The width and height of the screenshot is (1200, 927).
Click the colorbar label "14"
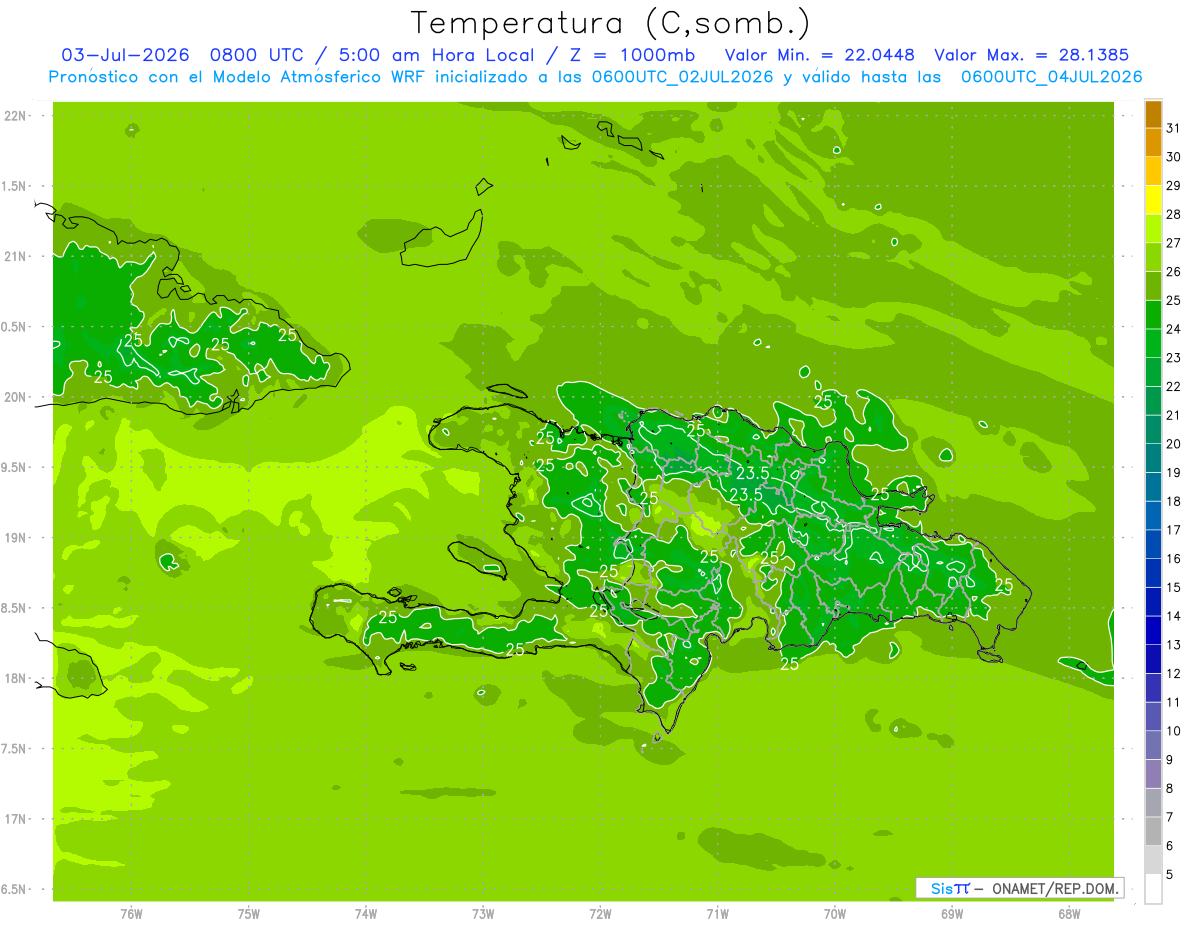1173,616
